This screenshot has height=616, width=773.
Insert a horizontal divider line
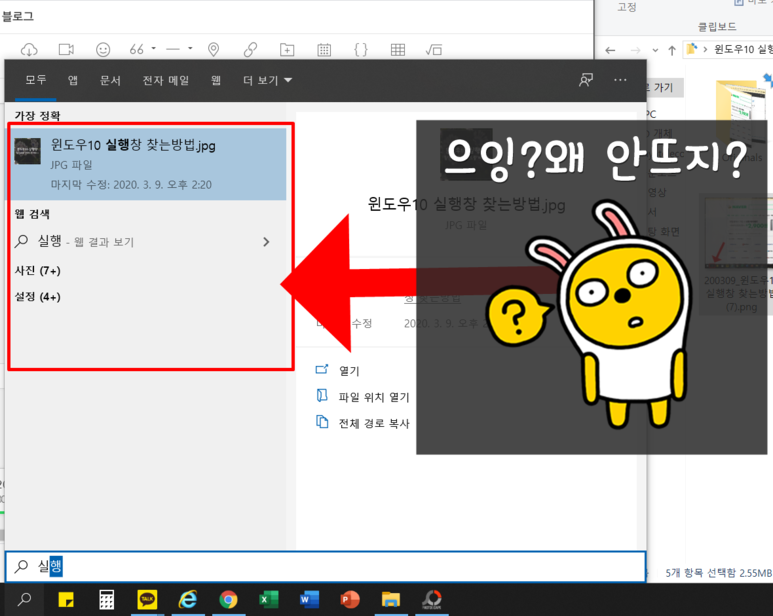pyautogui.click(x=173, y=49)
